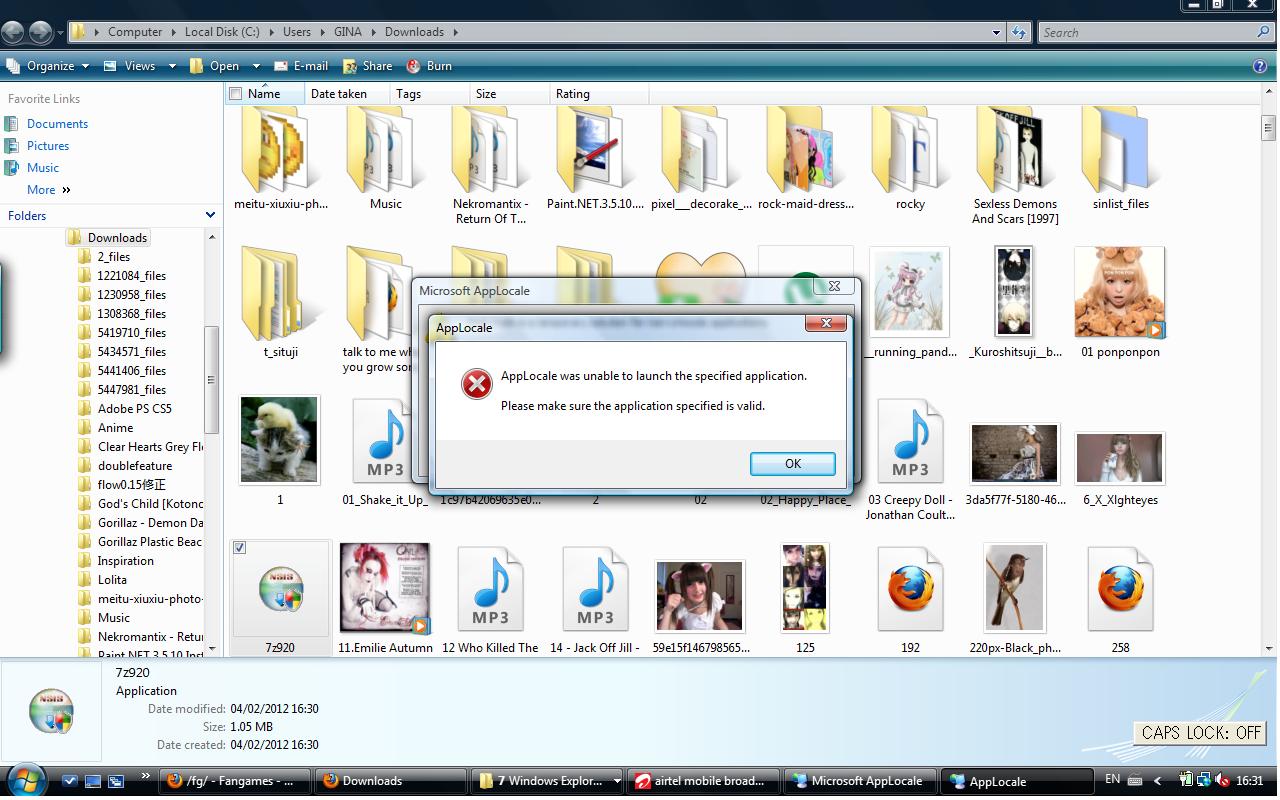Select the Anime folder in tree
Viewport: 1280px width, 800px height.
(x=115, y=428)
